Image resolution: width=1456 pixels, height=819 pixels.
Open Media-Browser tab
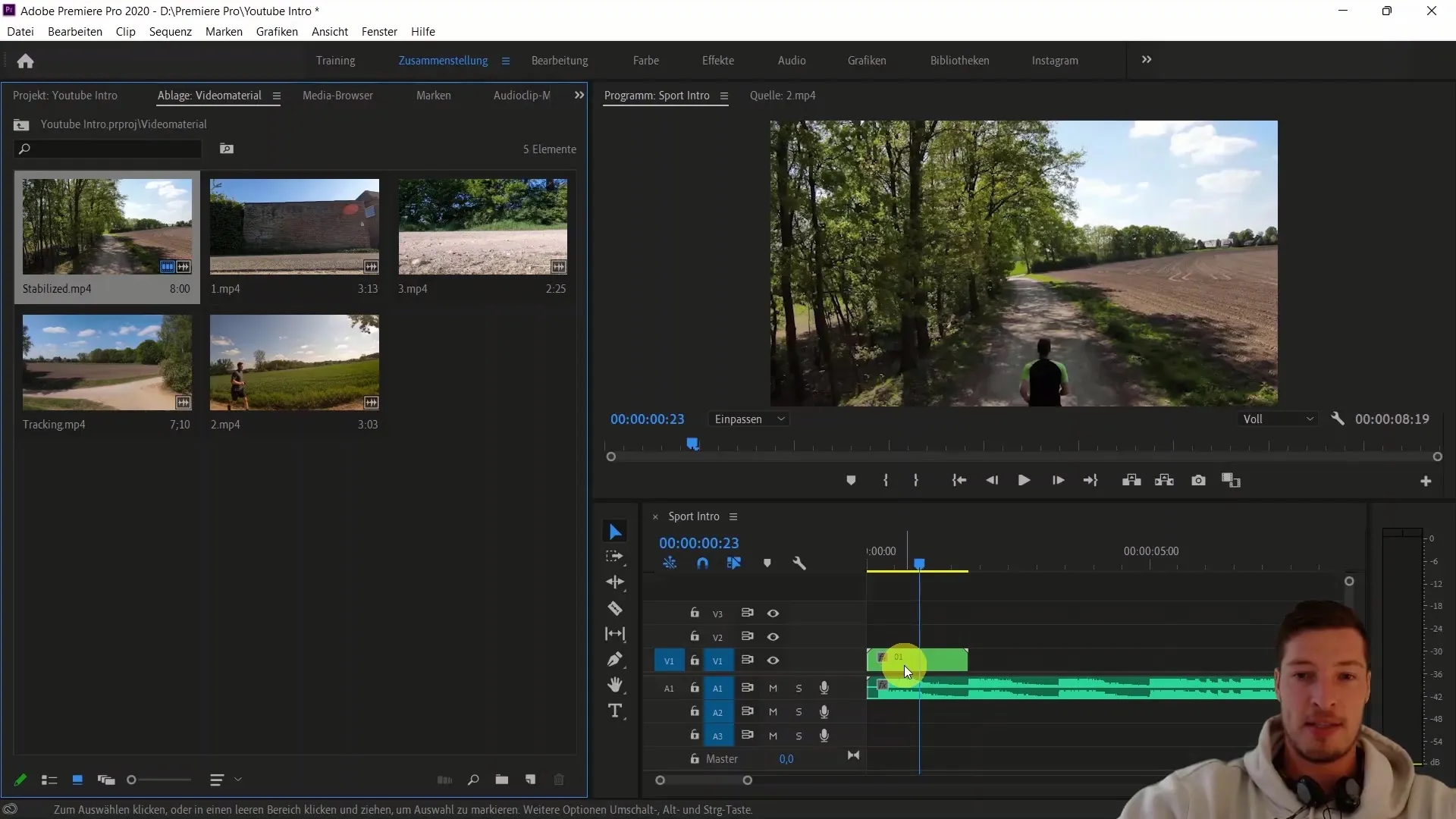coord(337,96)
